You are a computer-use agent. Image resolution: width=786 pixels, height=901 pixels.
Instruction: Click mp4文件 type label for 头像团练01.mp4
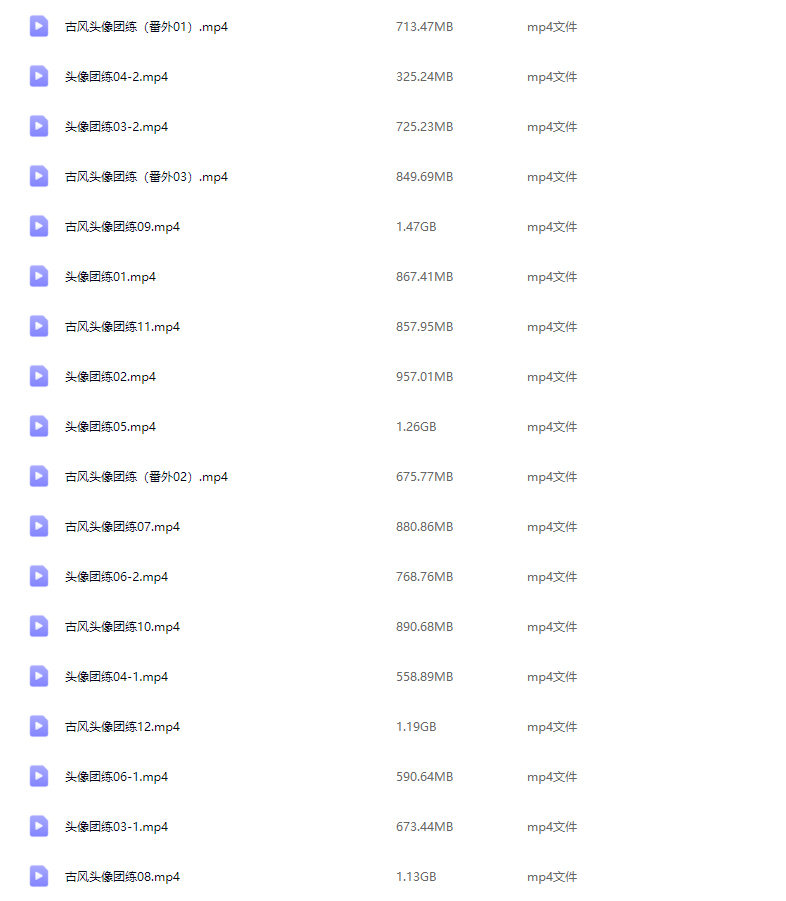pos(552,276)
